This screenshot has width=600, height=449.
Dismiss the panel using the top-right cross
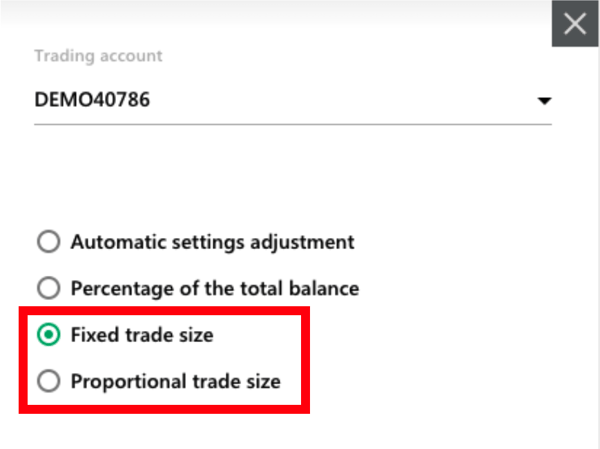click(x=575, y=24)
